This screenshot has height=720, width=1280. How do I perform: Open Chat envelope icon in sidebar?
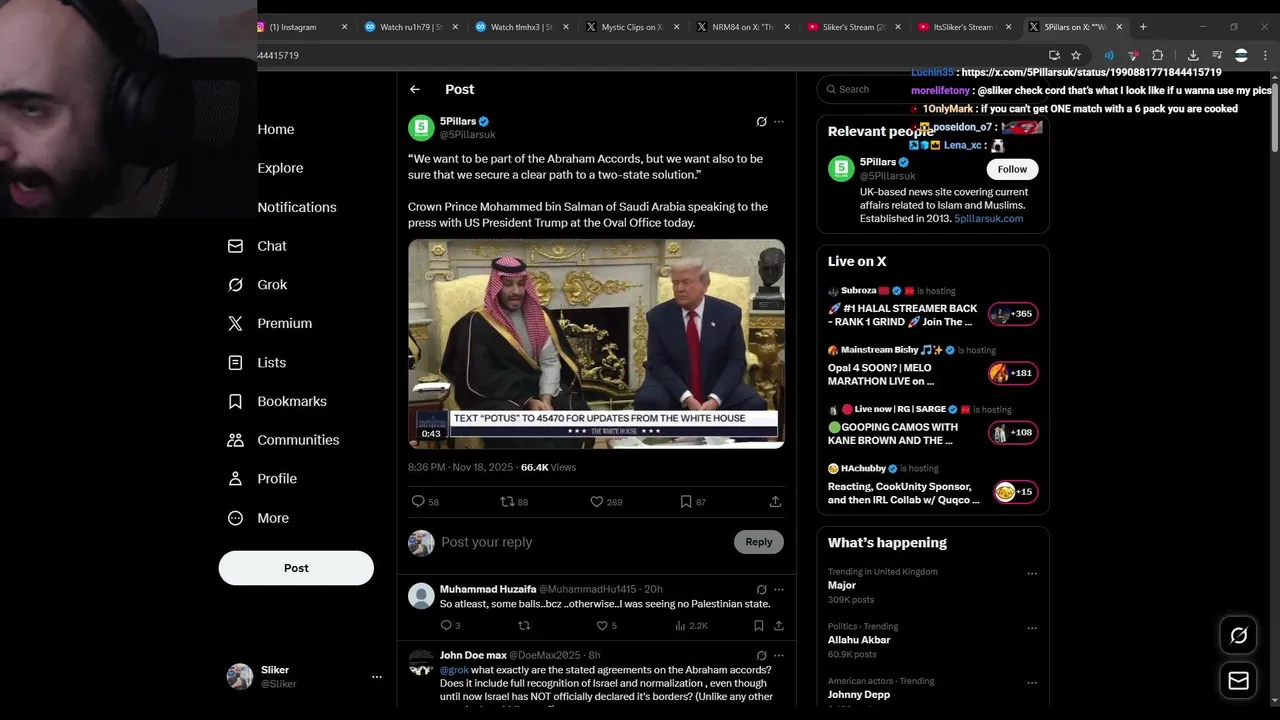tap(235, 246)
